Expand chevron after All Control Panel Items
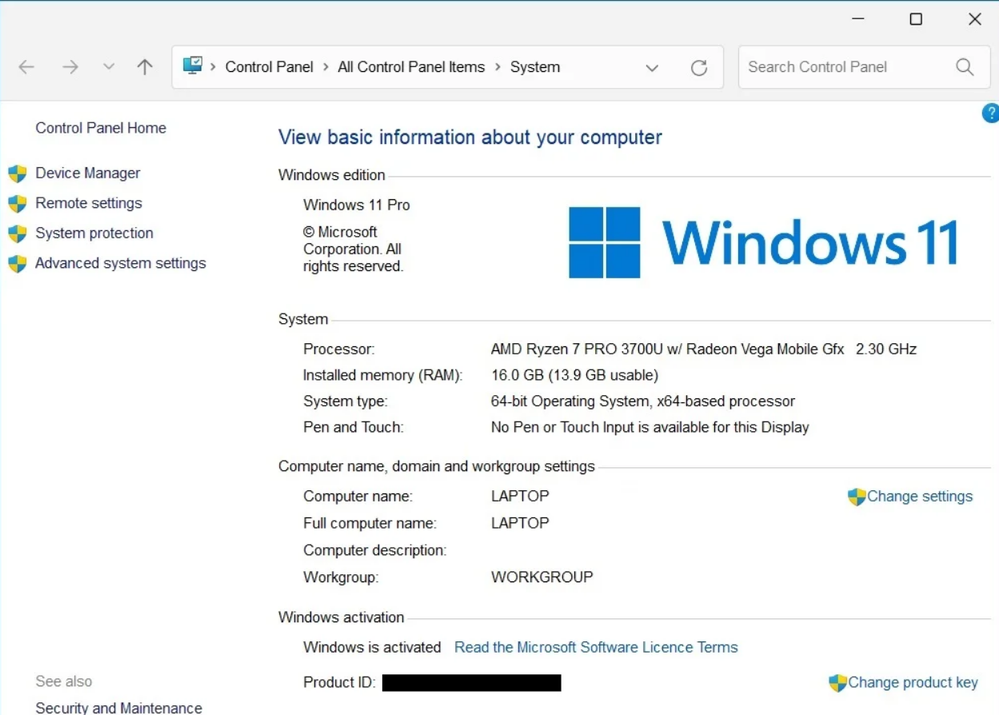 (498, 67)
